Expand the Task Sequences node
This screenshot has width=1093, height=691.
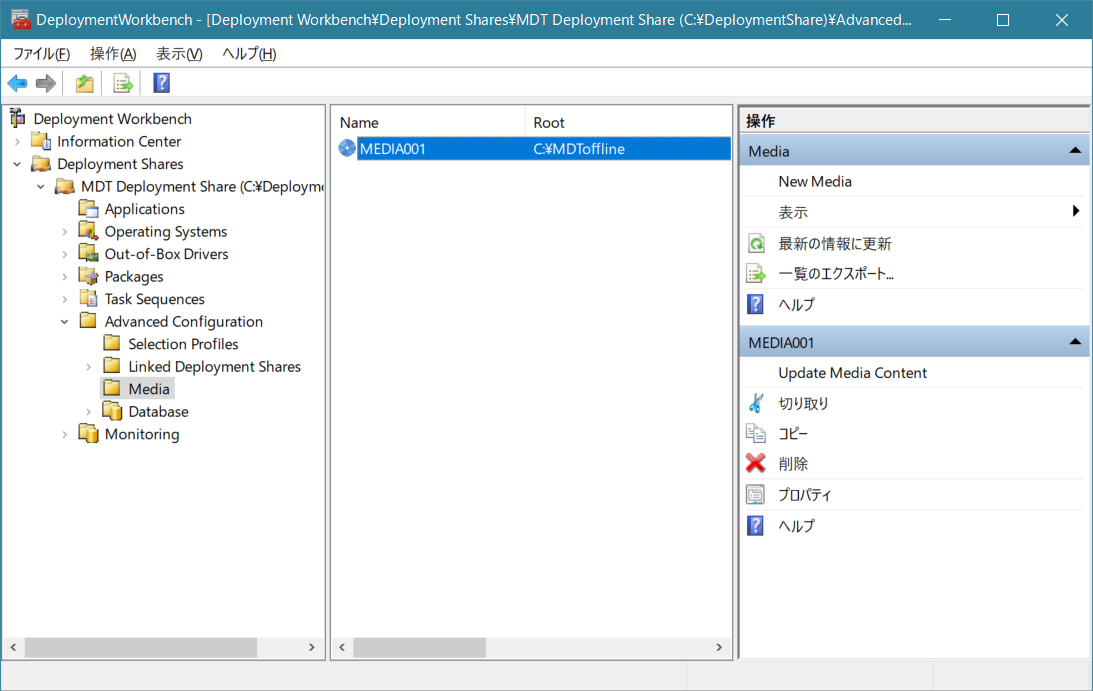click(65, 299)
